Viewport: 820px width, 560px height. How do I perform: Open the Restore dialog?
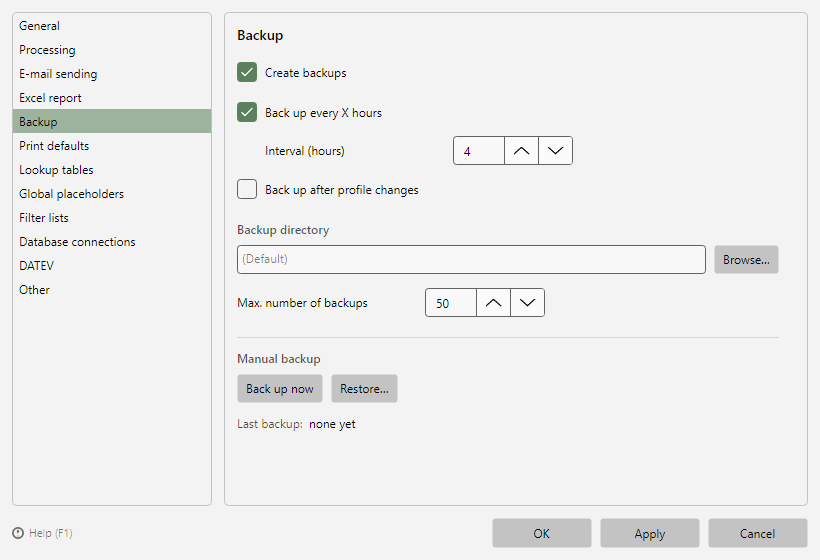(x=364, y=388)
